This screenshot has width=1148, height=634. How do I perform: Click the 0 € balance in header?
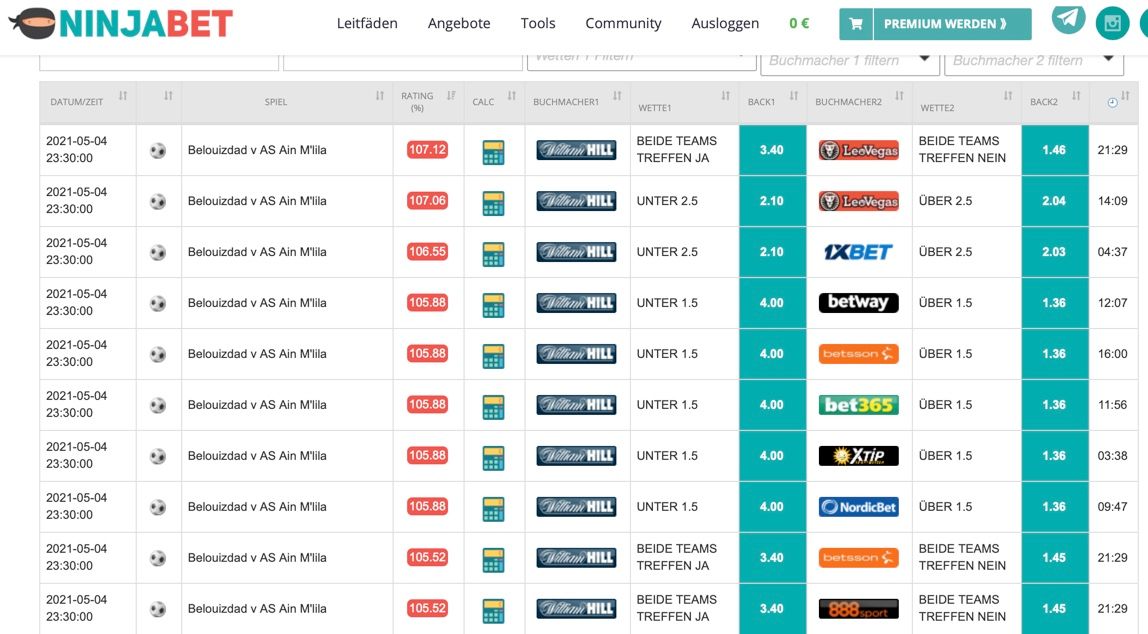tap(799, 23)
